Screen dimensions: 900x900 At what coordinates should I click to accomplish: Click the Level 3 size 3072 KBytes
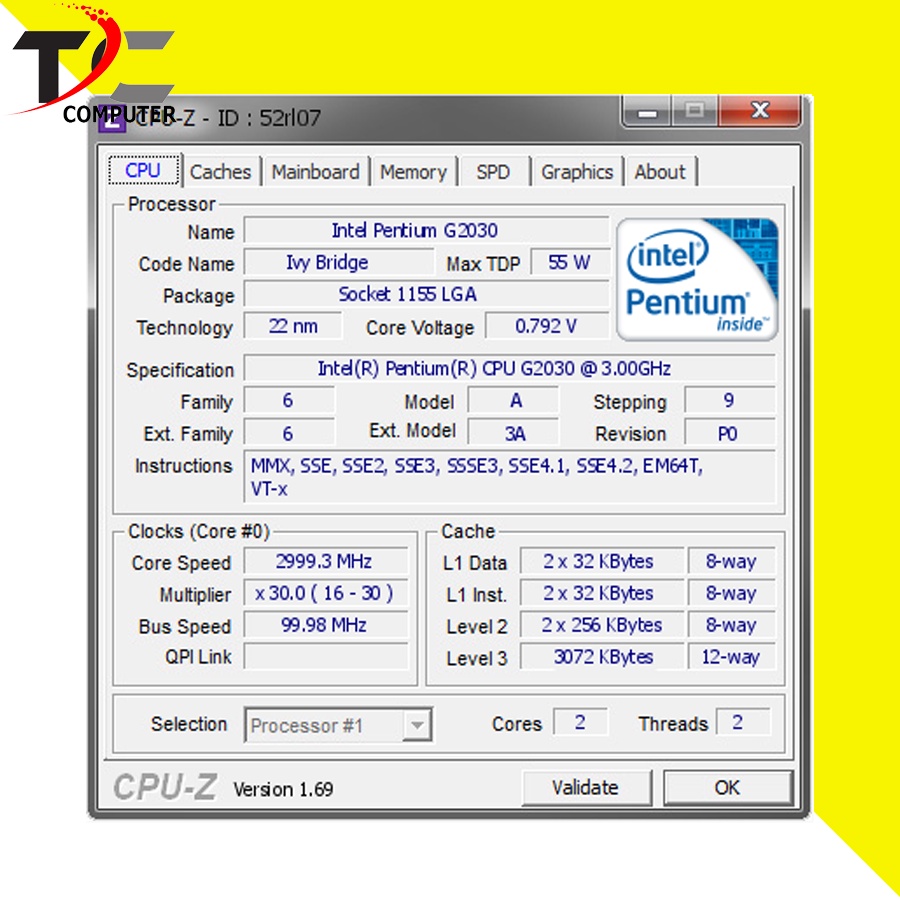[x=602, y=657]
